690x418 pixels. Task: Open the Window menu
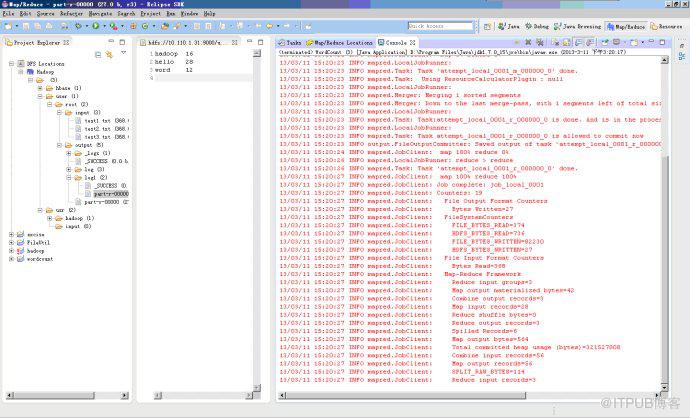coord(190,14)
